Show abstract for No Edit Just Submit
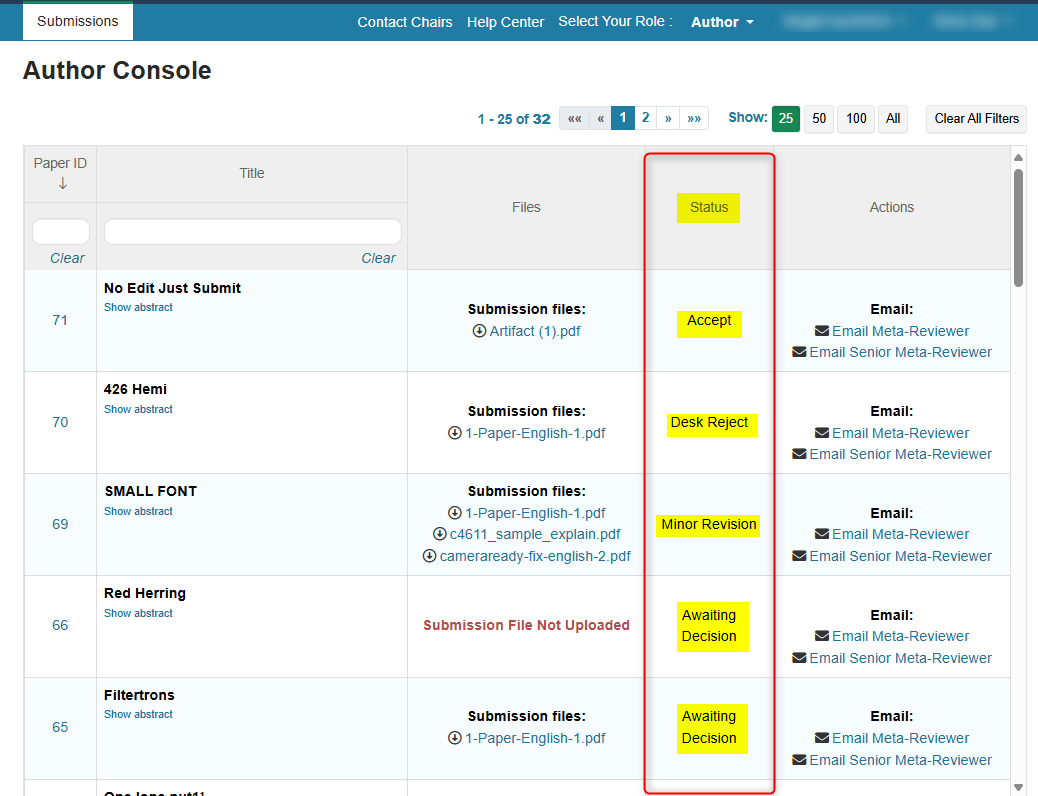The image size is (1038, 796). point(138,308)
